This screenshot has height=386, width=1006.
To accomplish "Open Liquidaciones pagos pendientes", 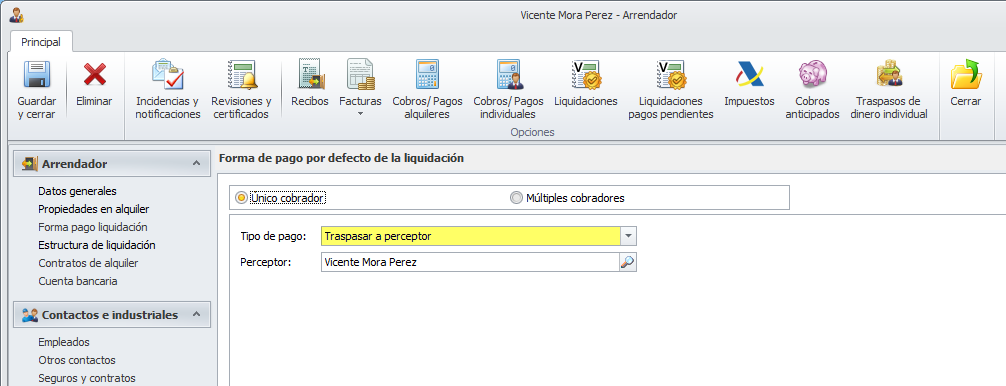I will (x=671, y=90).
